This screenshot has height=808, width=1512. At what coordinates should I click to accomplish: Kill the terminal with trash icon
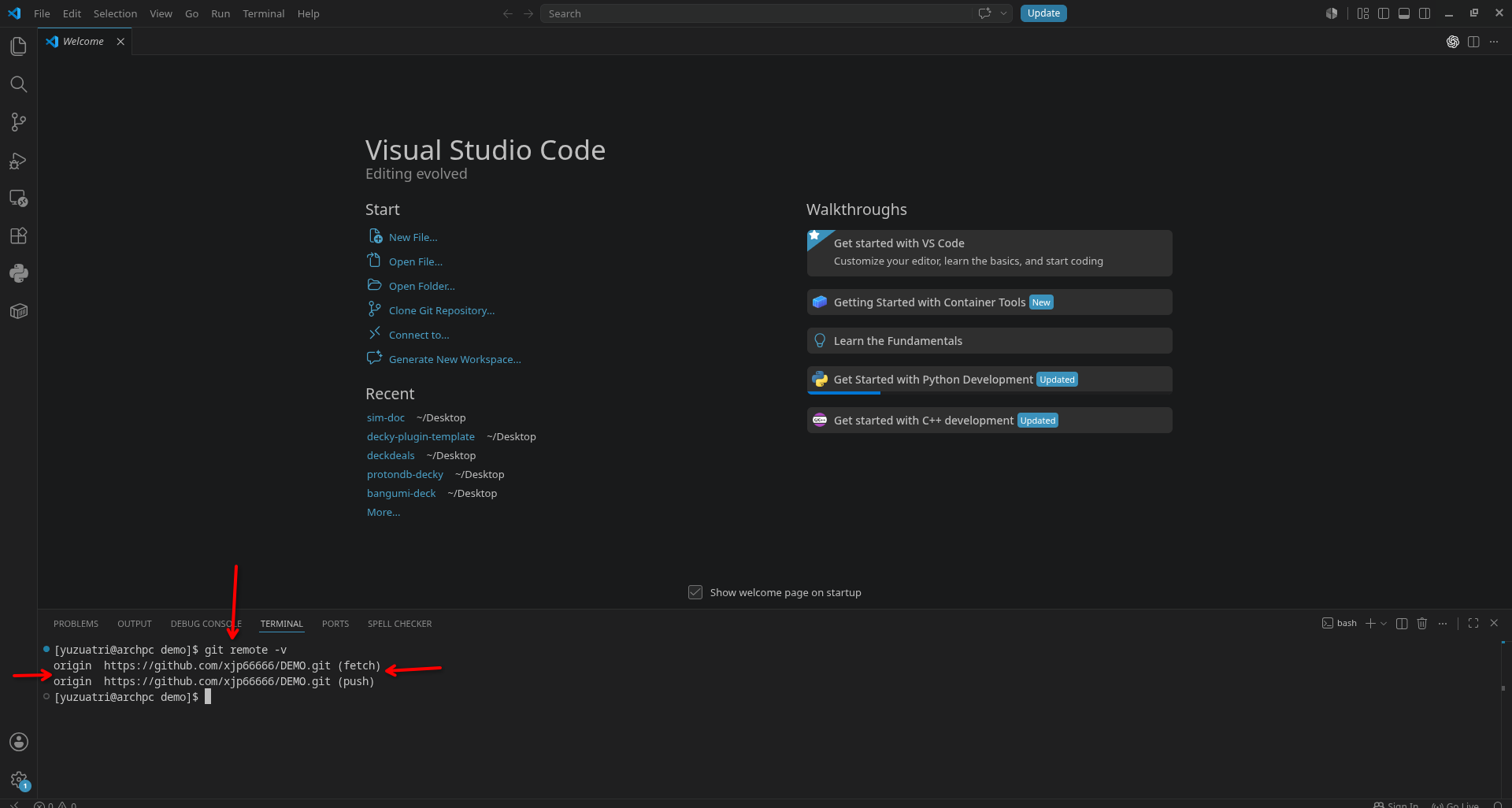pyautogui.click(x=1422, y=624)
